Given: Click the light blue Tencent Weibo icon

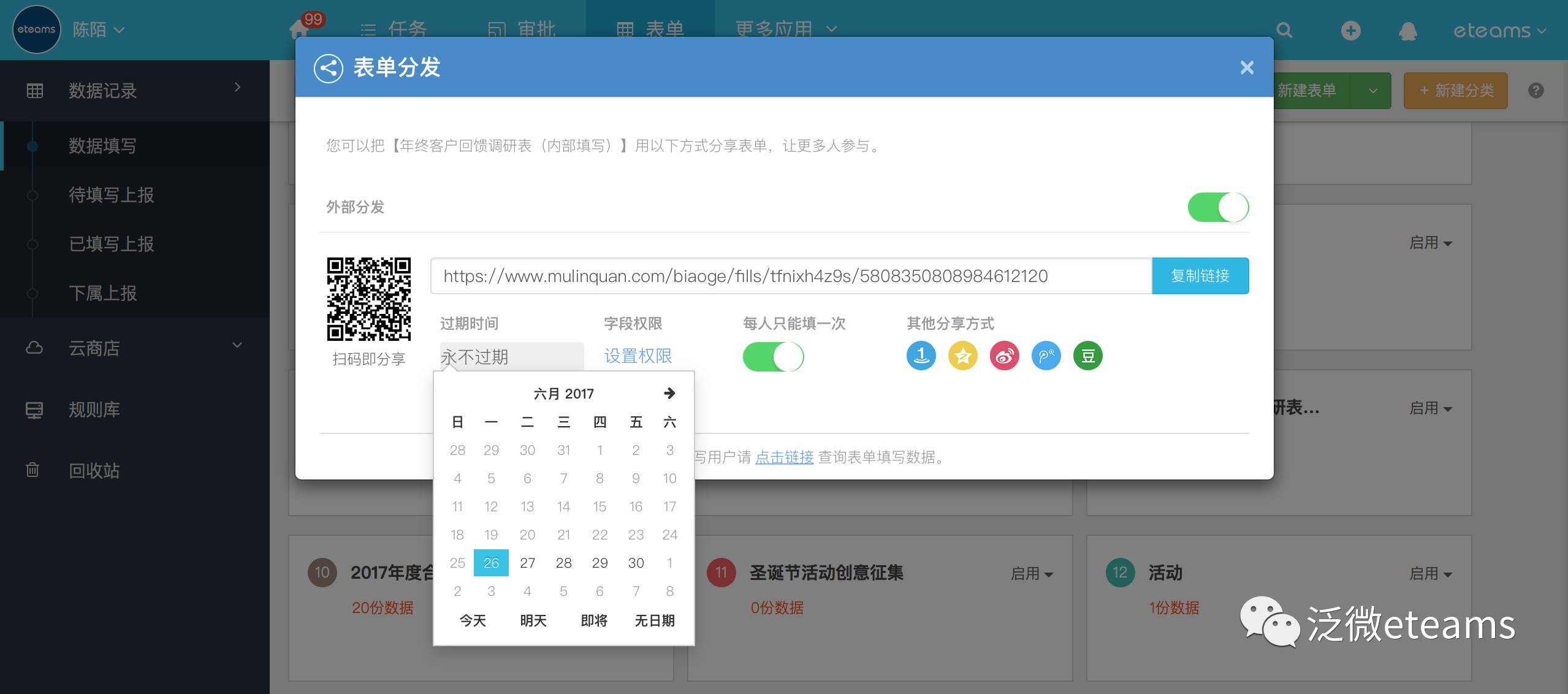Looking at the screenshot, I should pyautogui.click(x=1046, y=356).
